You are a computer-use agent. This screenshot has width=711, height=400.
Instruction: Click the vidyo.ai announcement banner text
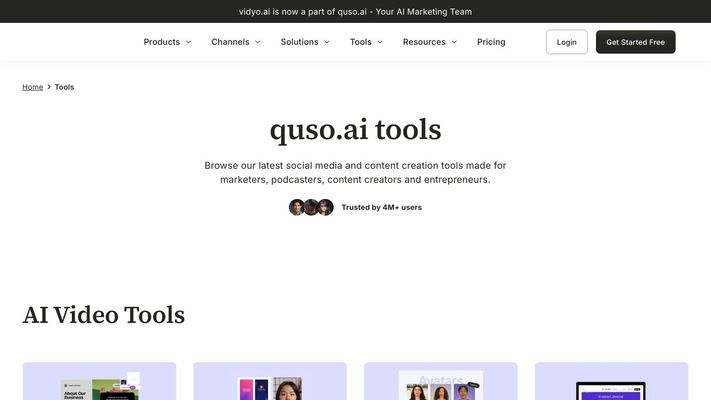pyautogui.click(x=356, y=12)
